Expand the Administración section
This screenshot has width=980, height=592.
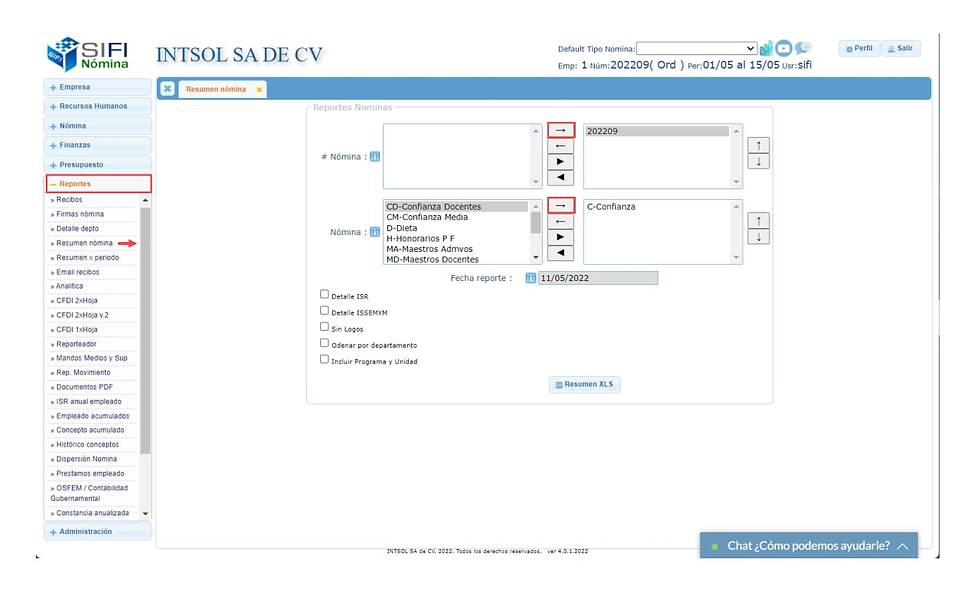tap(98, 531)
